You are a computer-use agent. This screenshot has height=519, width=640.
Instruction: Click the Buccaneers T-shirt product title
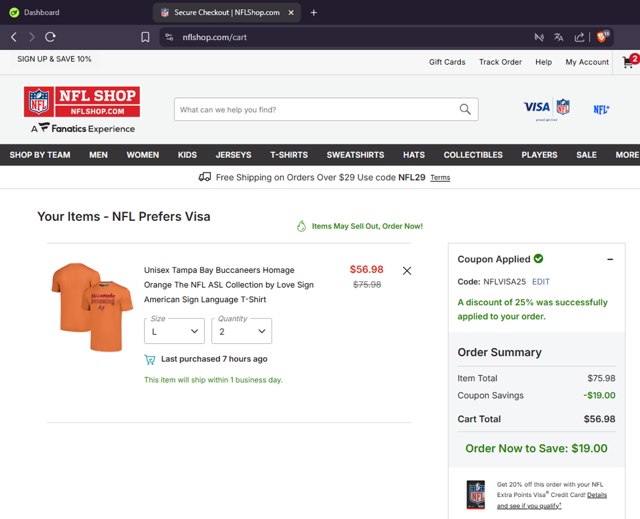point(229,285)
